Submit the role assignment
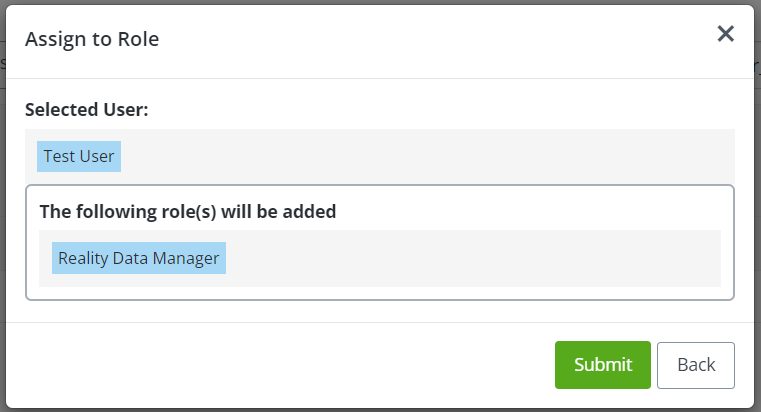761x412 pixels. [x=603, y=365]
